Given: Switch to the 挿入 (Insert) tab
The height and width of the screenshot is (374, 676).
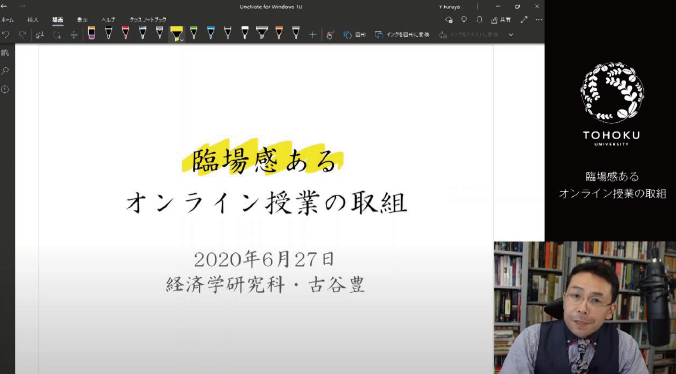Looking at the screenshot, I should coord(33,20).
